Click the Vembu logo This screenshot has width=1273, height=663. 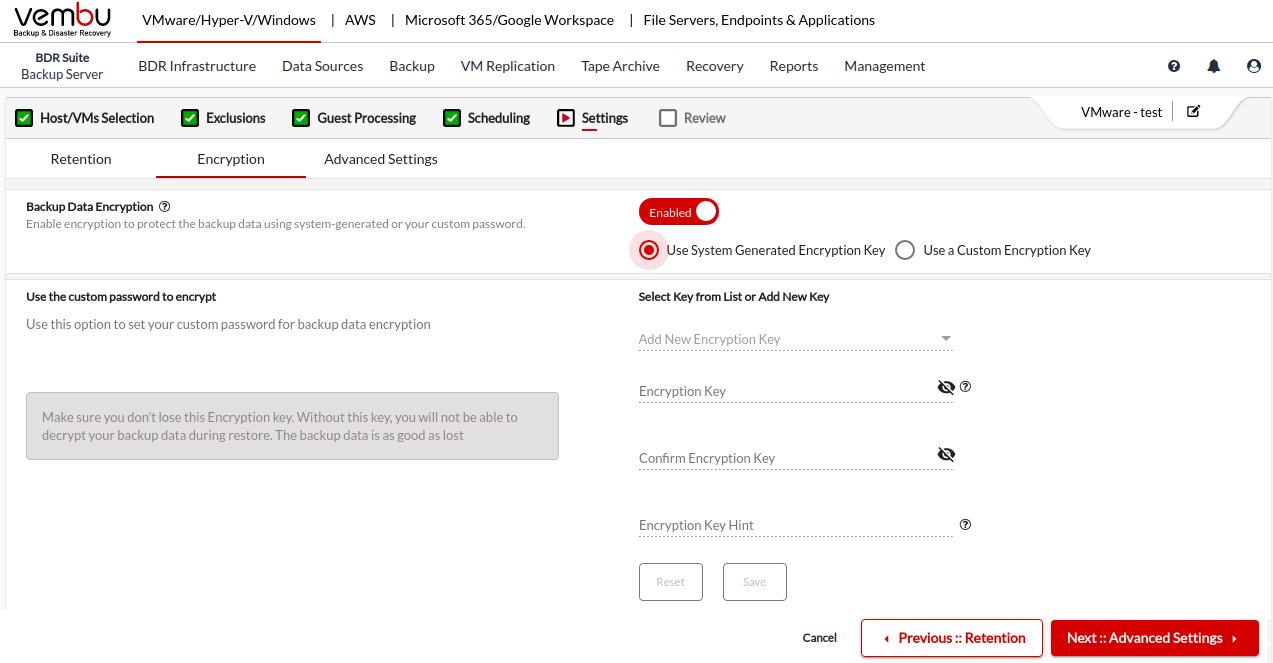(x=62, y=20)
